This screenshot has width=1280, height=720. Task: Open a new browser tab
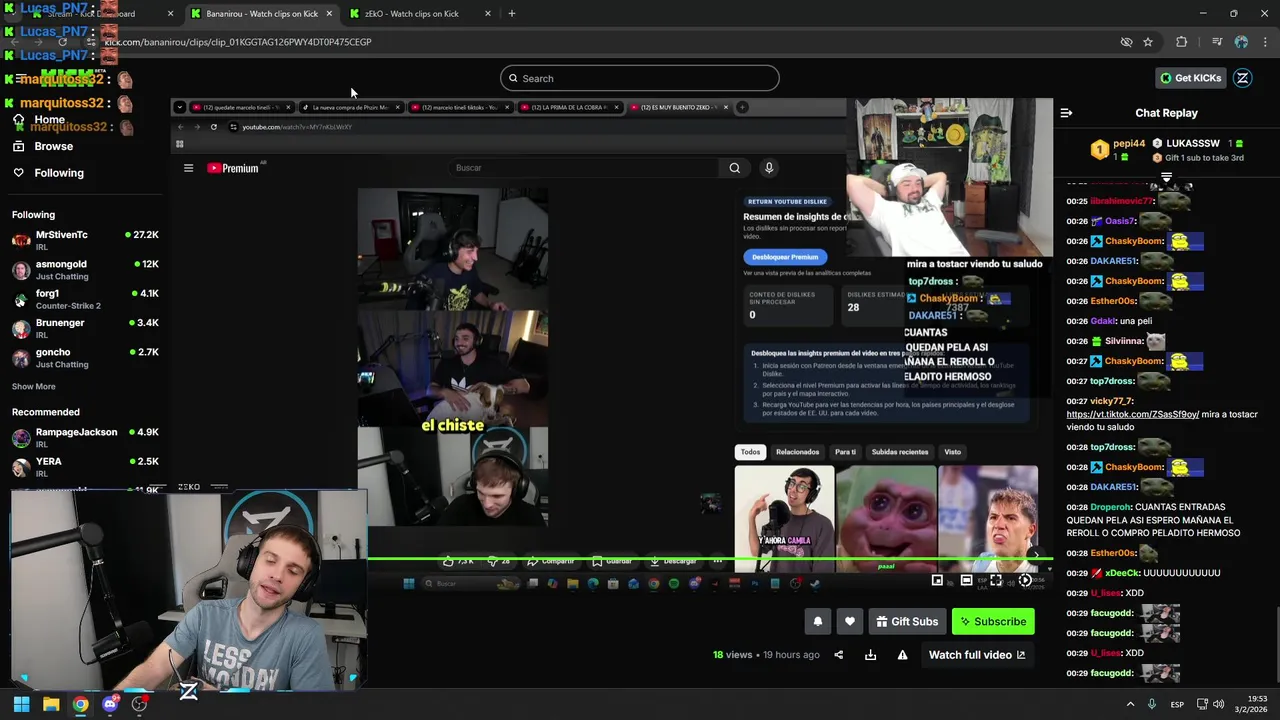tap(512, 14)
